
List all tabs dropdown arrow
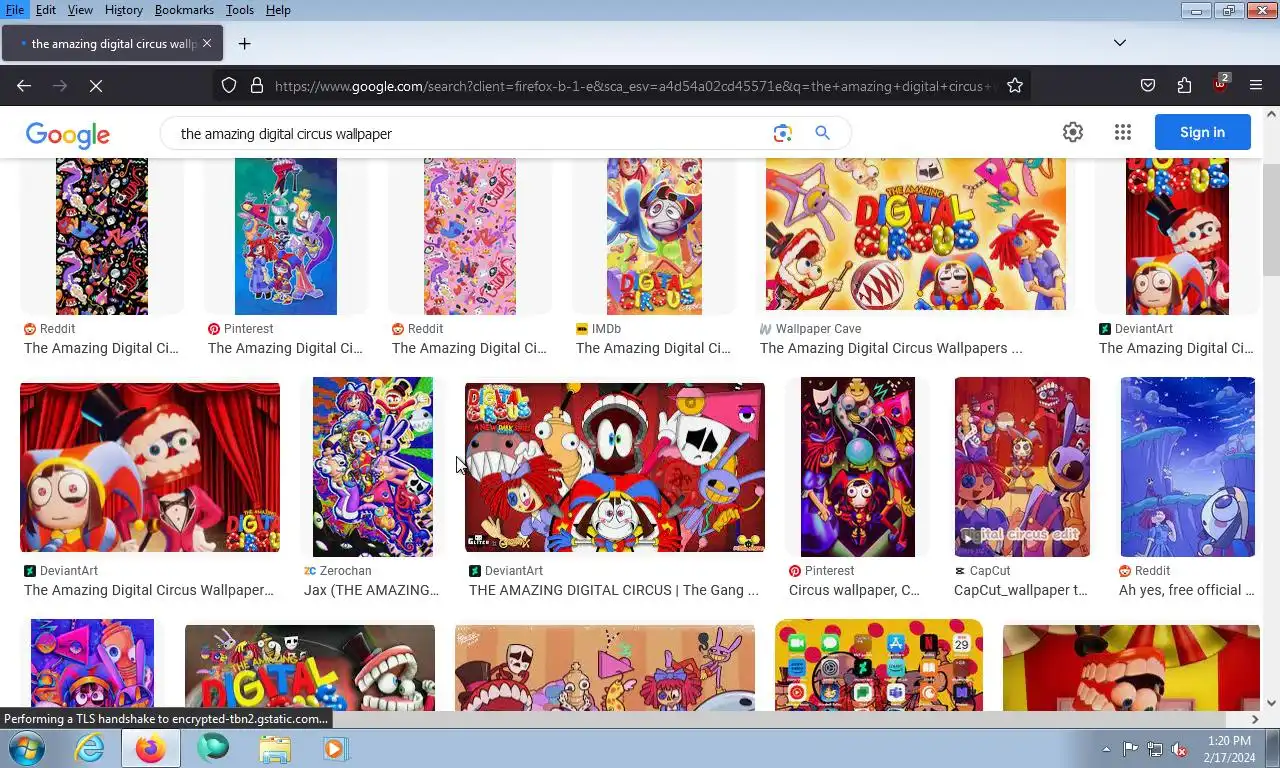tap(1120, 43)
